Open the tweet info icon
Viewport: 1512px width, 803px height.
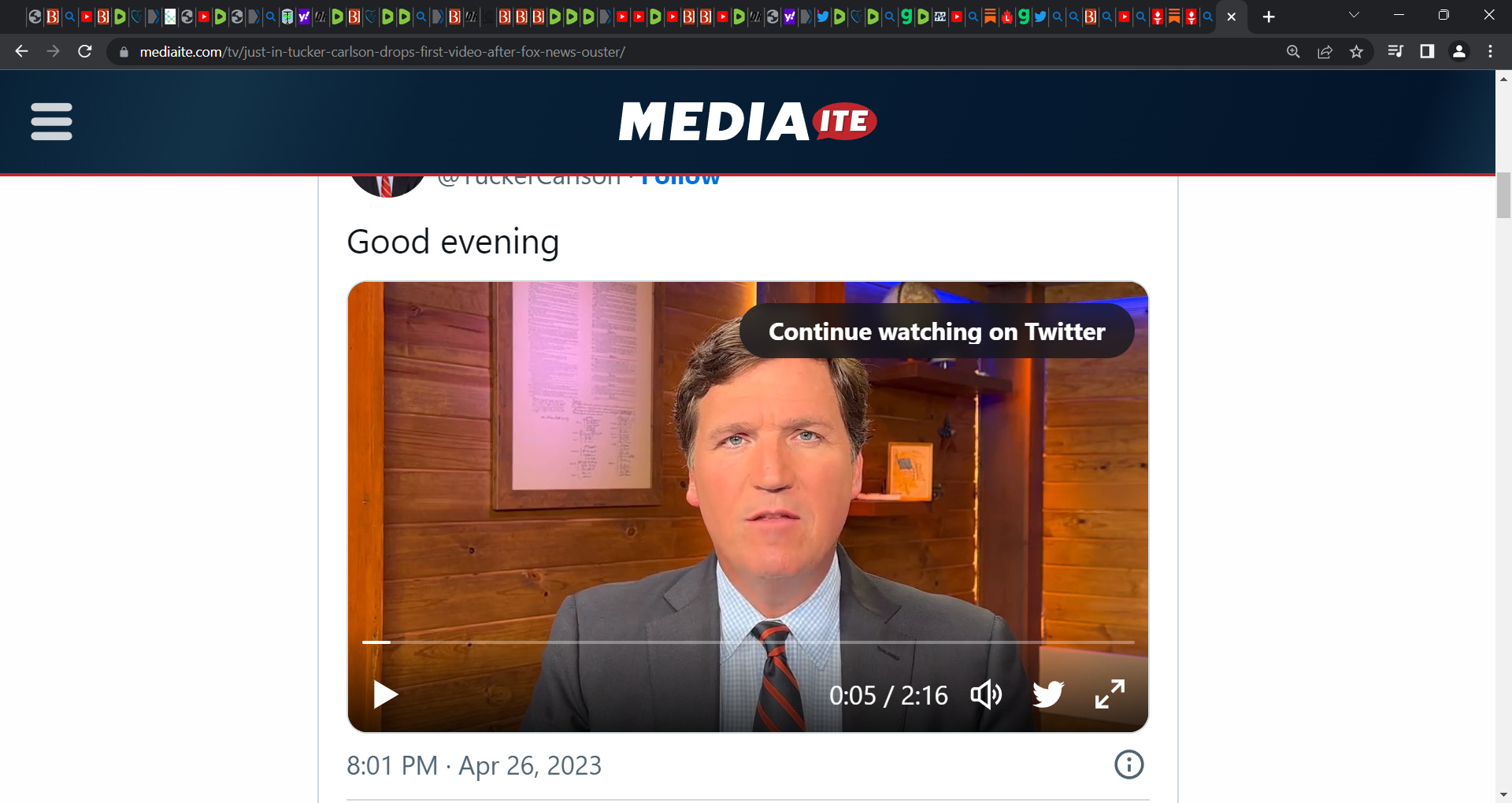click(x=1128, y=764)
